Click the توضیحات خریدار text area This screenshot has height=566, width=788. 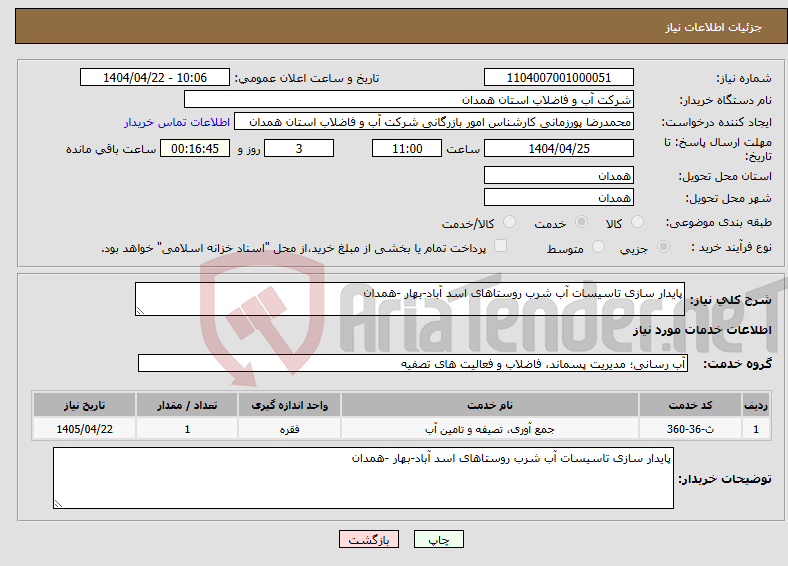(x=363, y=478)
